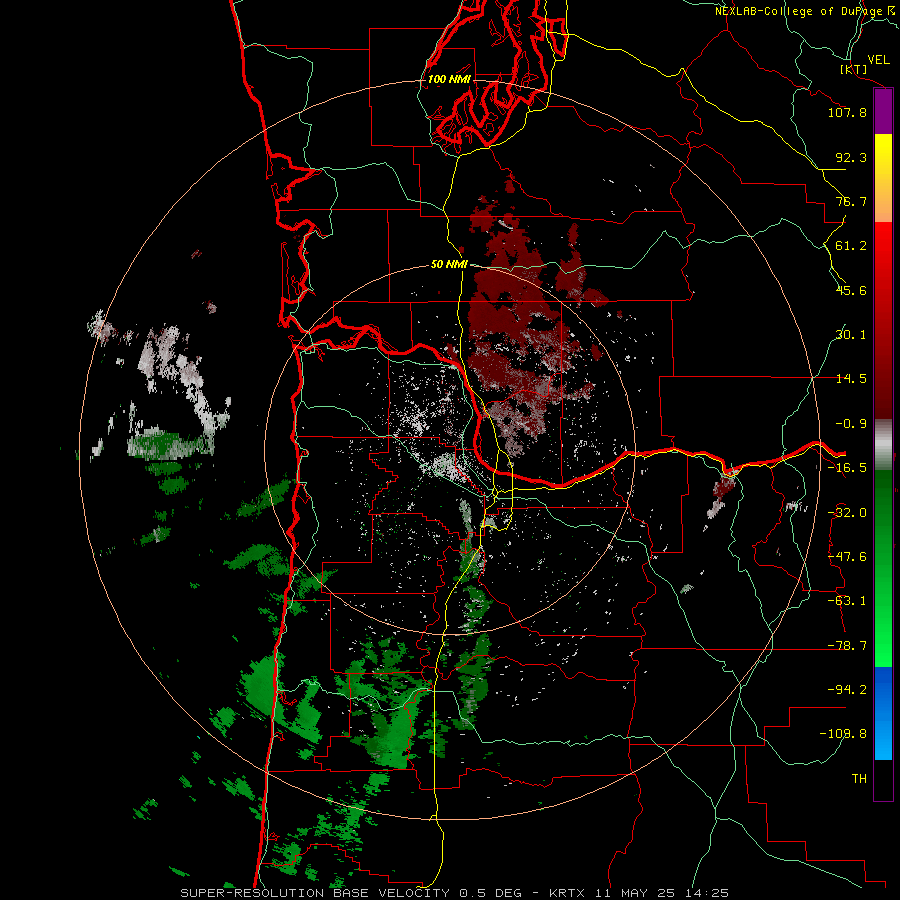
Task: Click the "KRTX" station ID in caption
Action: [567, 893]
